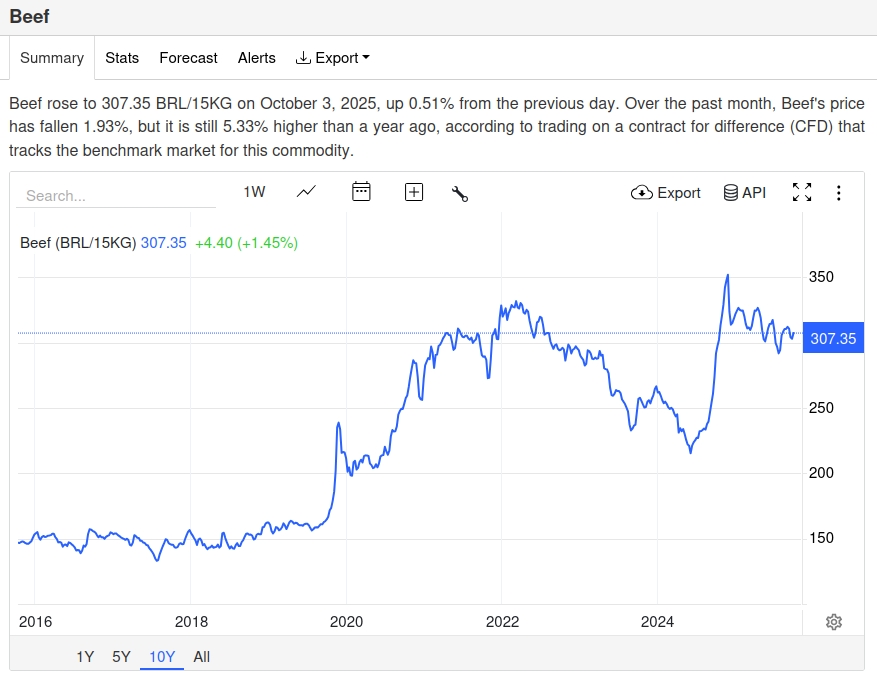The height and width of the screenshot is (695, 877).
Task: Open the three-dot chart options menu
Action: point(839,193)
